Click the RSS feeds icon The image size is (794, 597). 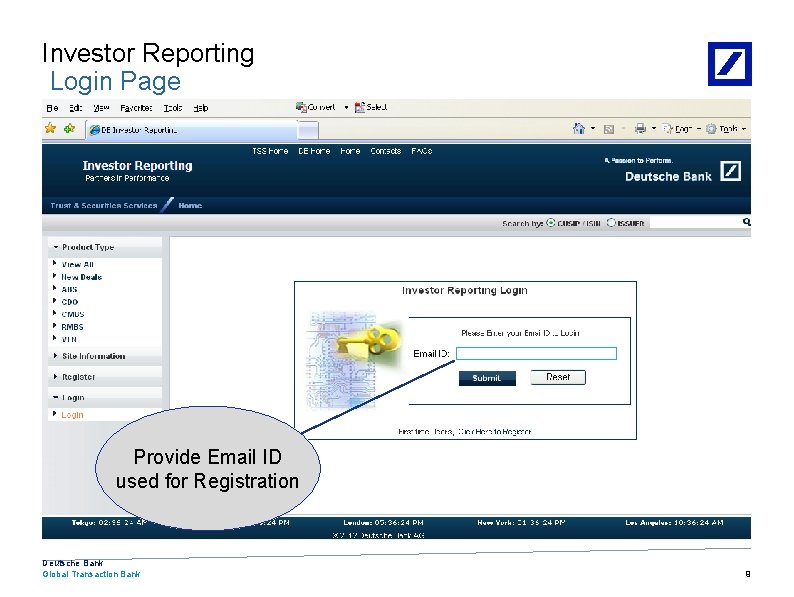[609, 129]
